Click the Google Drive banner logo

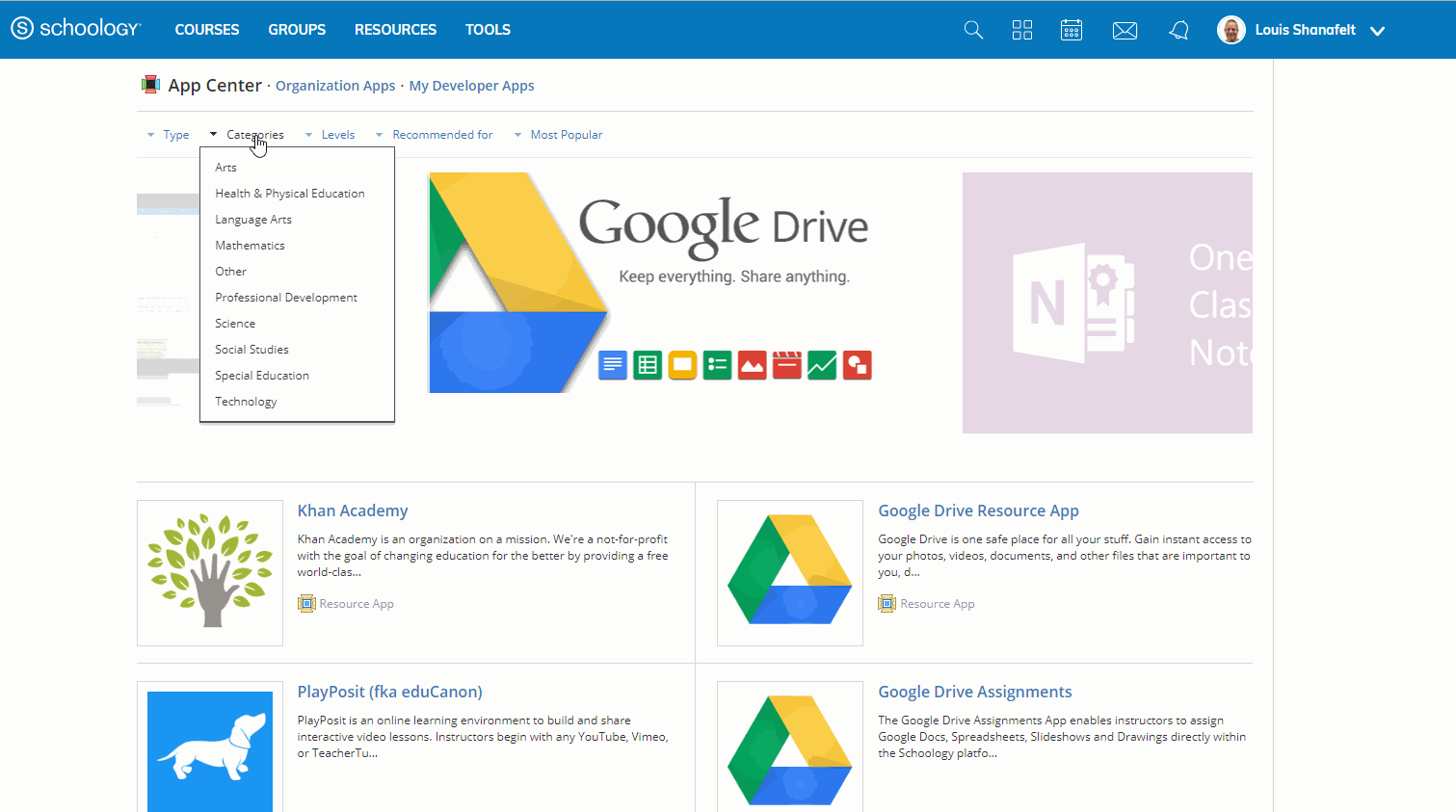click(x=518, y=282)
